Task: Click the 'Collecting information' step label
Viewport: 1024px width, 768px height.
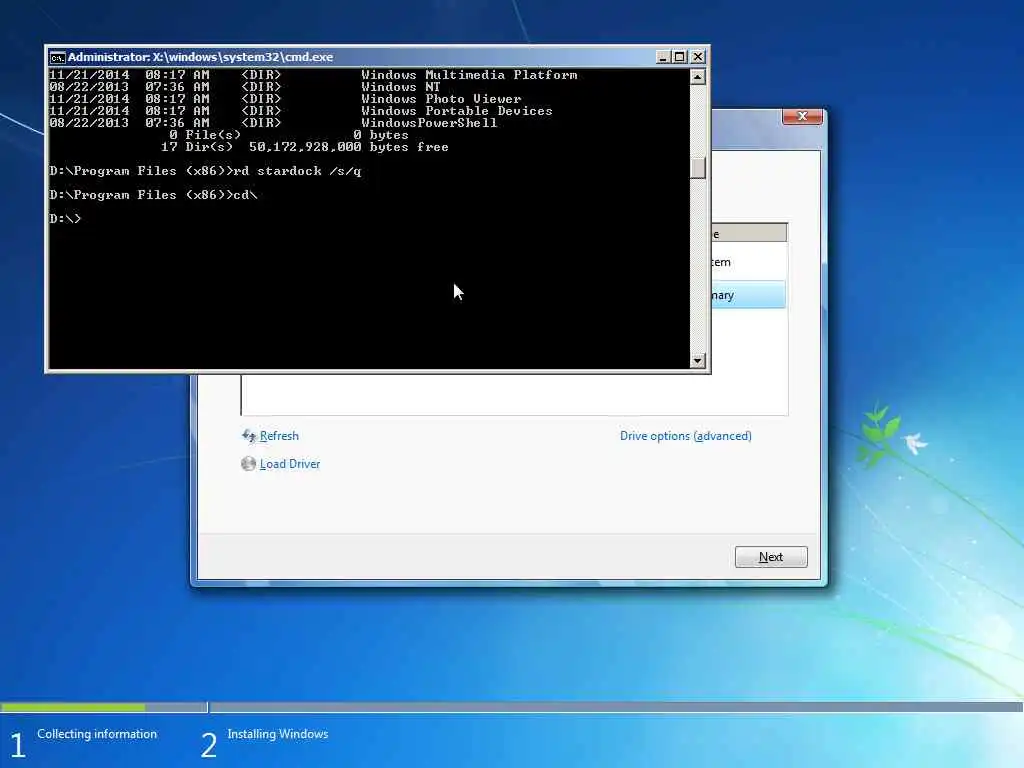Action: (x=97, y=734)
